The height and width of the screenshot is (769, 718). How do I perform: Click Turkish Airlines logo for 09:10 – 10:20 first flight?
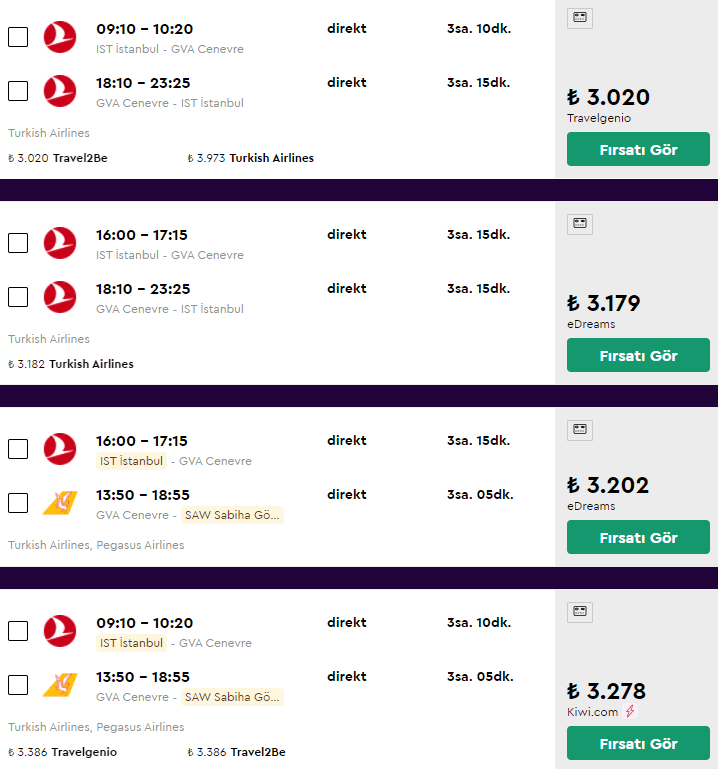pos(60,37)
